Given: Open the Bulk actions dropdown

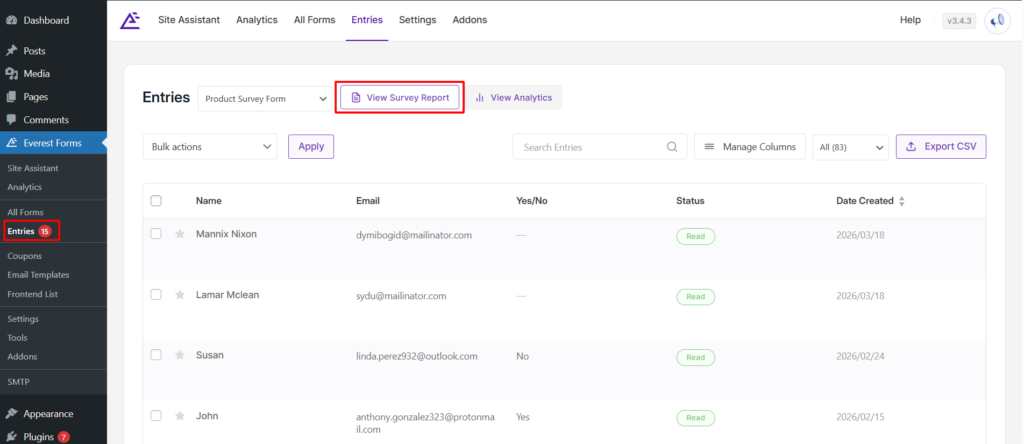Looking at the screenshot, I should click(210, 147).
